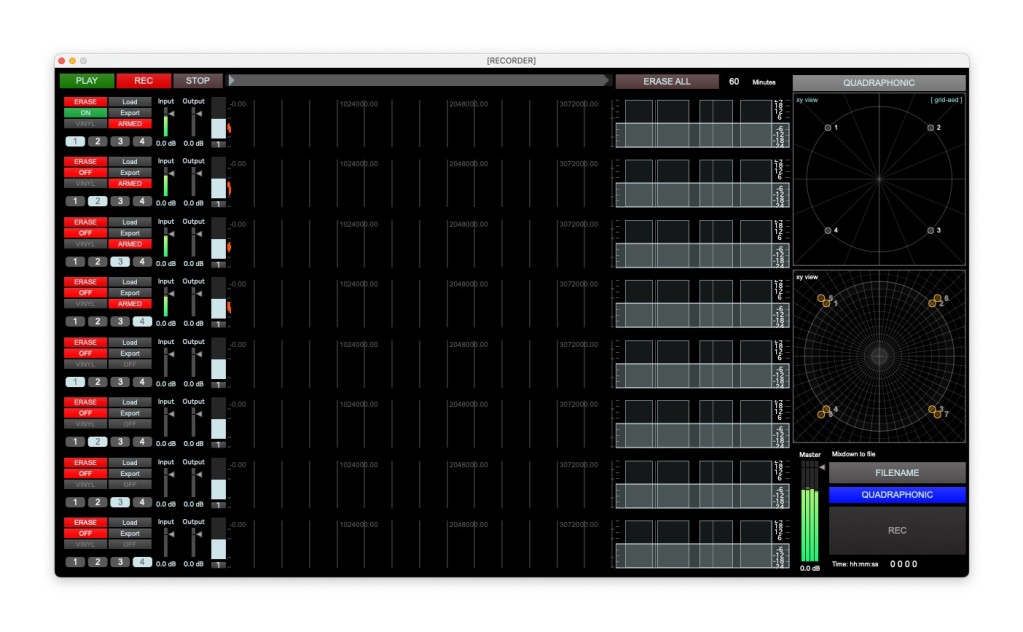Select speaker node 4 in top xy view
Image resolution: width=1023 pixels, height=632 pixels.
pyautogui.click(x=828, y=230)
